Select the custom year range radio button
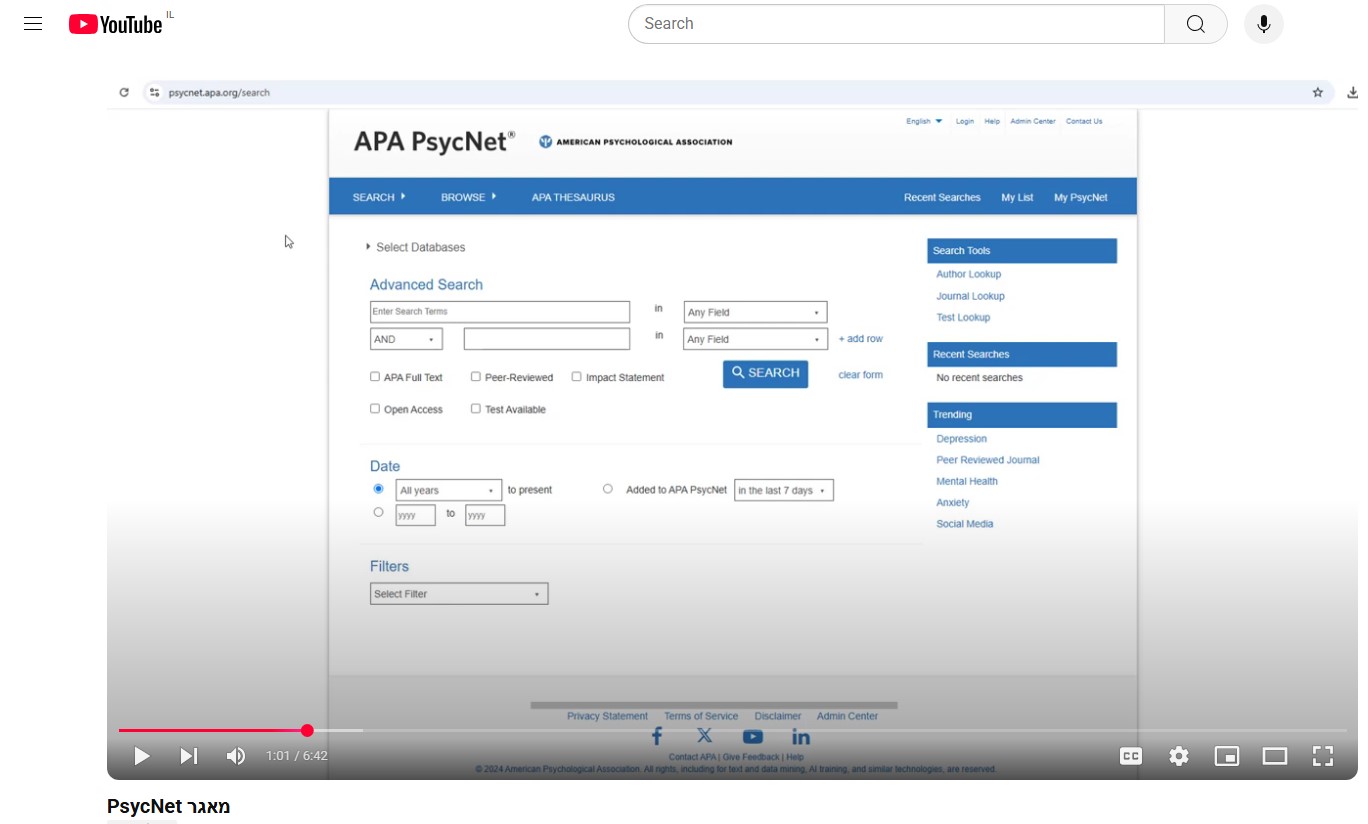The image size is (1368, 824). tap(378, 512)
